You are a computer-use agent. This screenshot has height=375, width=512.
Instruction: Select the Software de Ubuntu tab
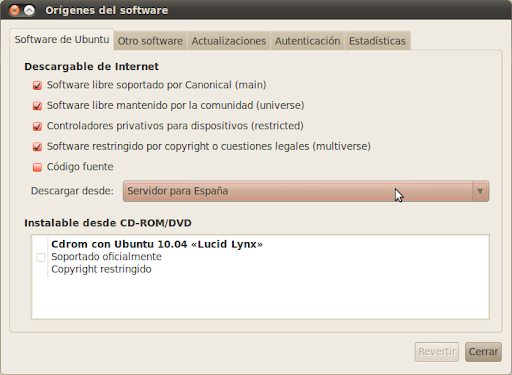62,39
